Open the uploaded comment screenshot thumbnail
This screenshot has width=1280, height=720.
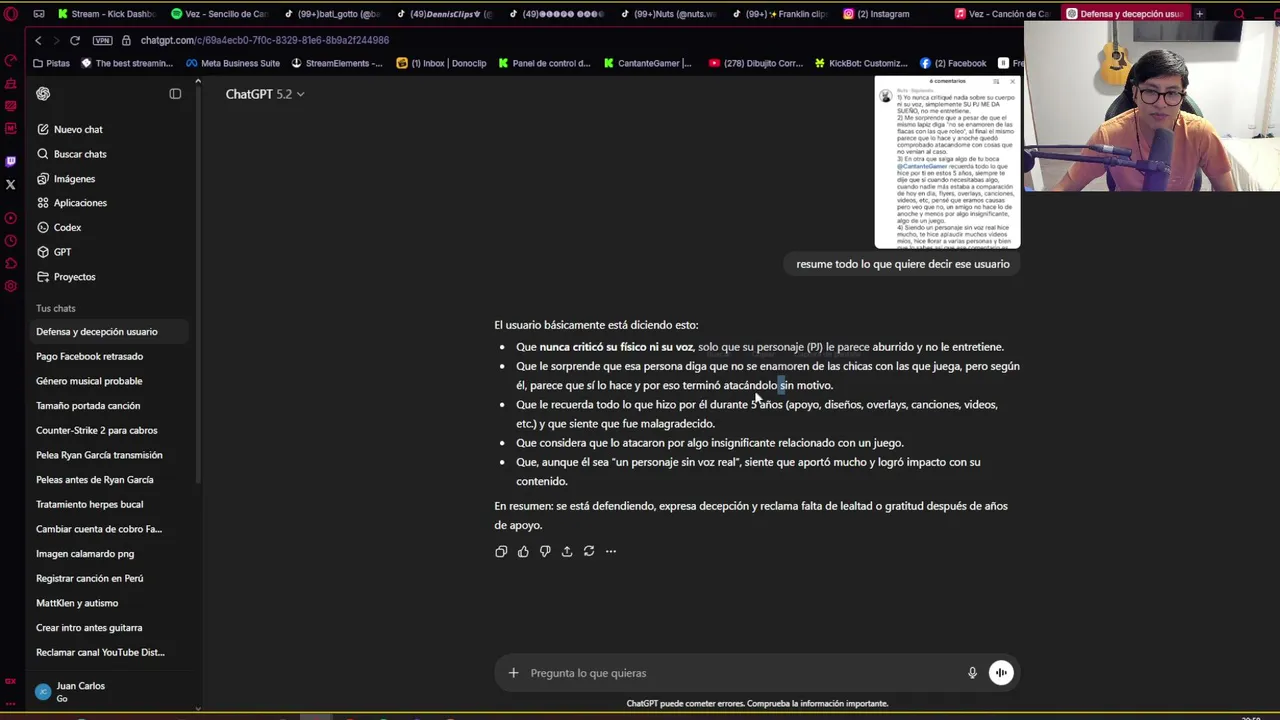click(x=947, y=162)
